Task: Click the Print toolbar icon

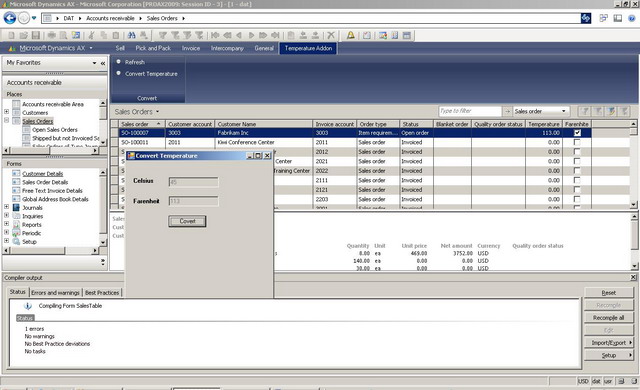Action: pyautogui.click(x=52, y=35)
